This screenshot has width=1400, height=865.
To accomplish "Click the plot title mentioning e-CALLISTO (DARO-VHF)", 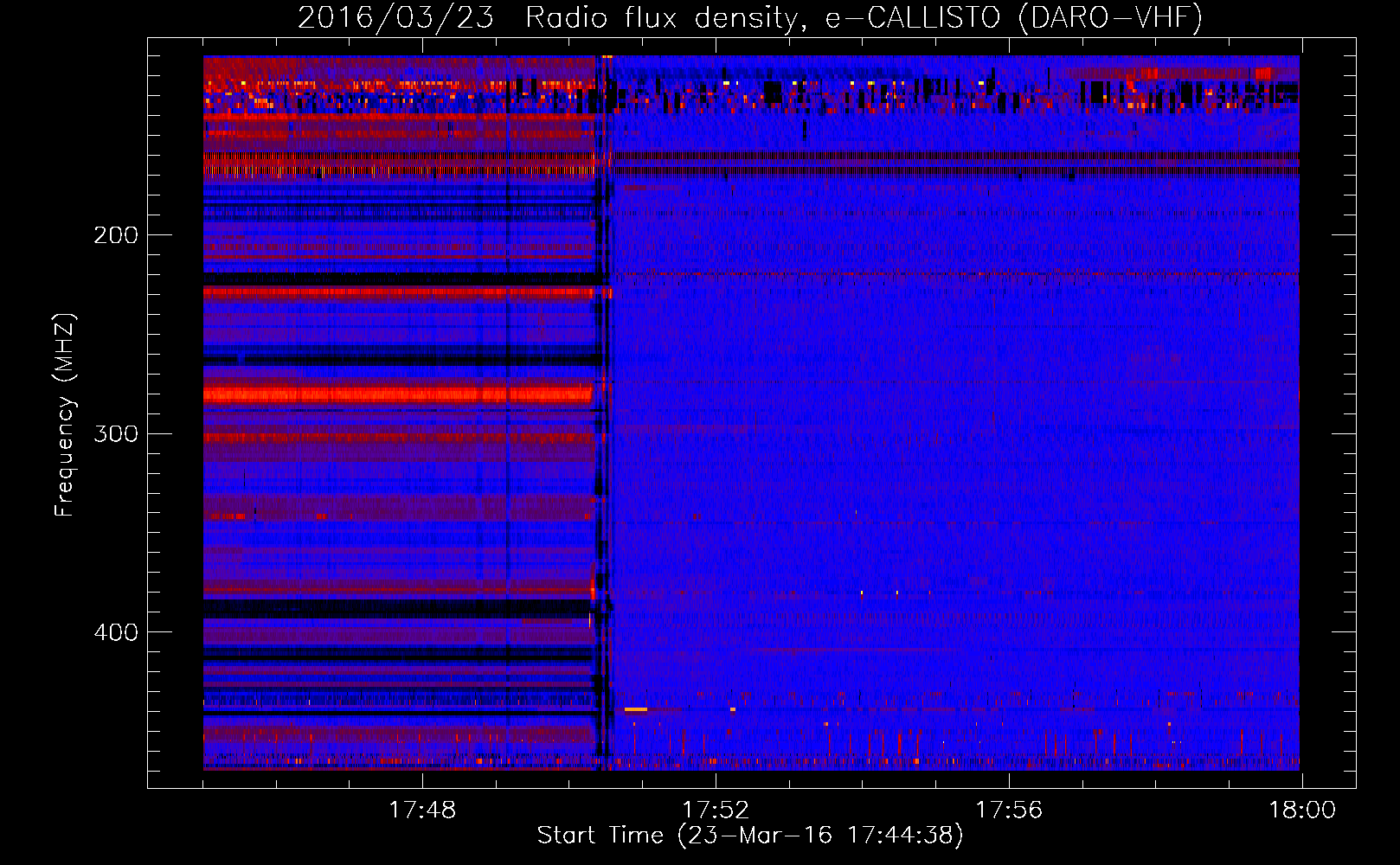I will tap(750, 18).
